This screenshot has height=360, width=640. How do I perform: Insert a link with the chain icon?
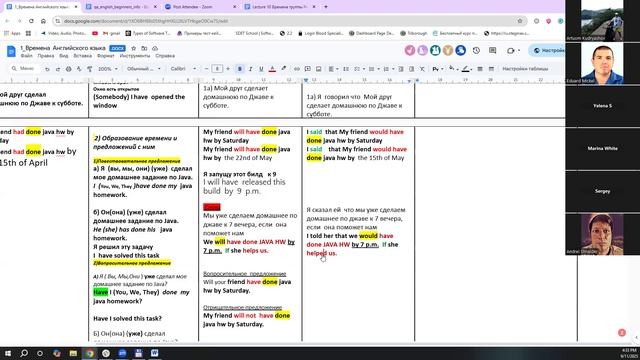tap(297, 69)
